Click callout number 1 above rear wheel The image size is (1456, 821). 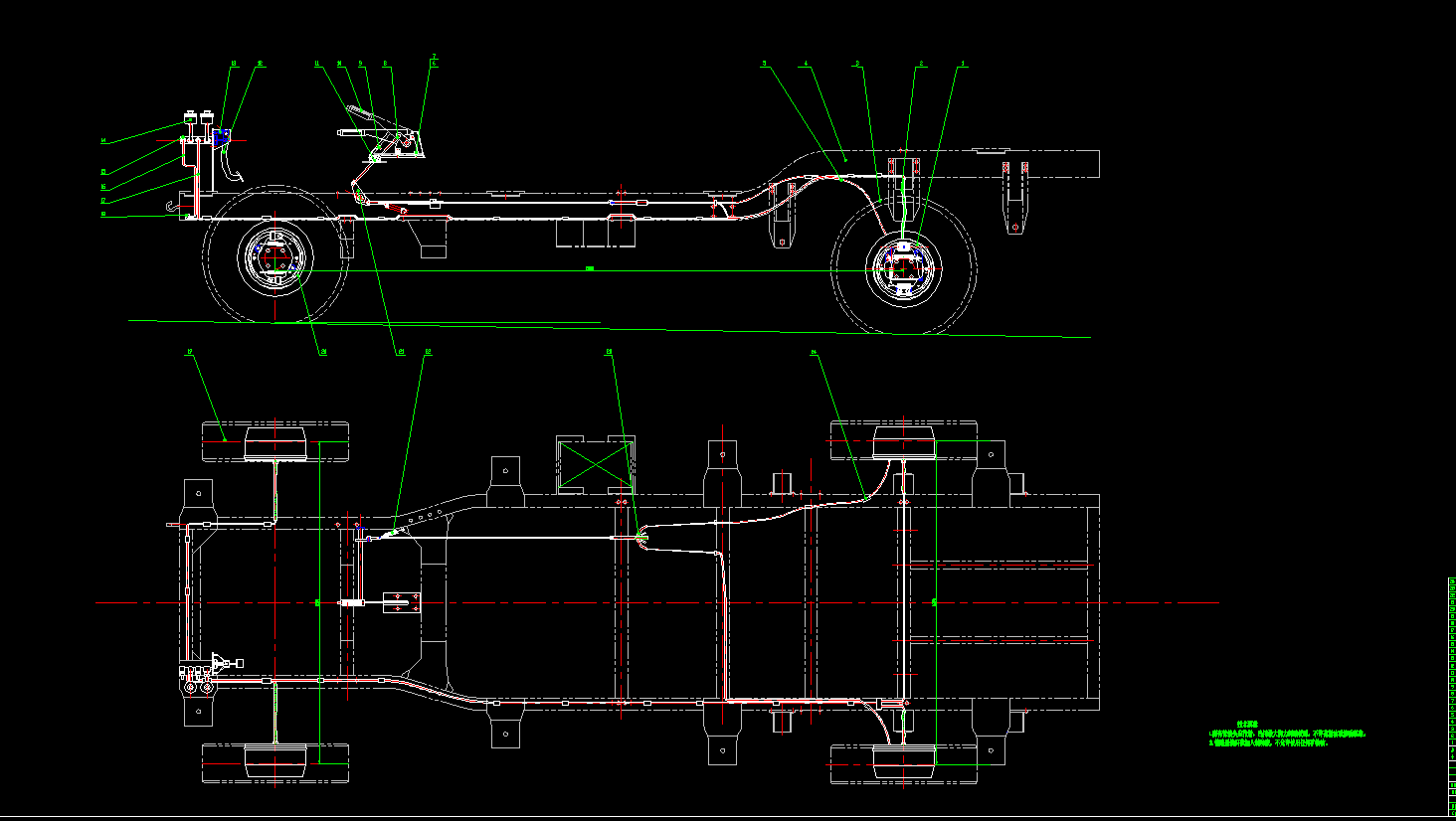pyautogui.click(x=963, y=64)
